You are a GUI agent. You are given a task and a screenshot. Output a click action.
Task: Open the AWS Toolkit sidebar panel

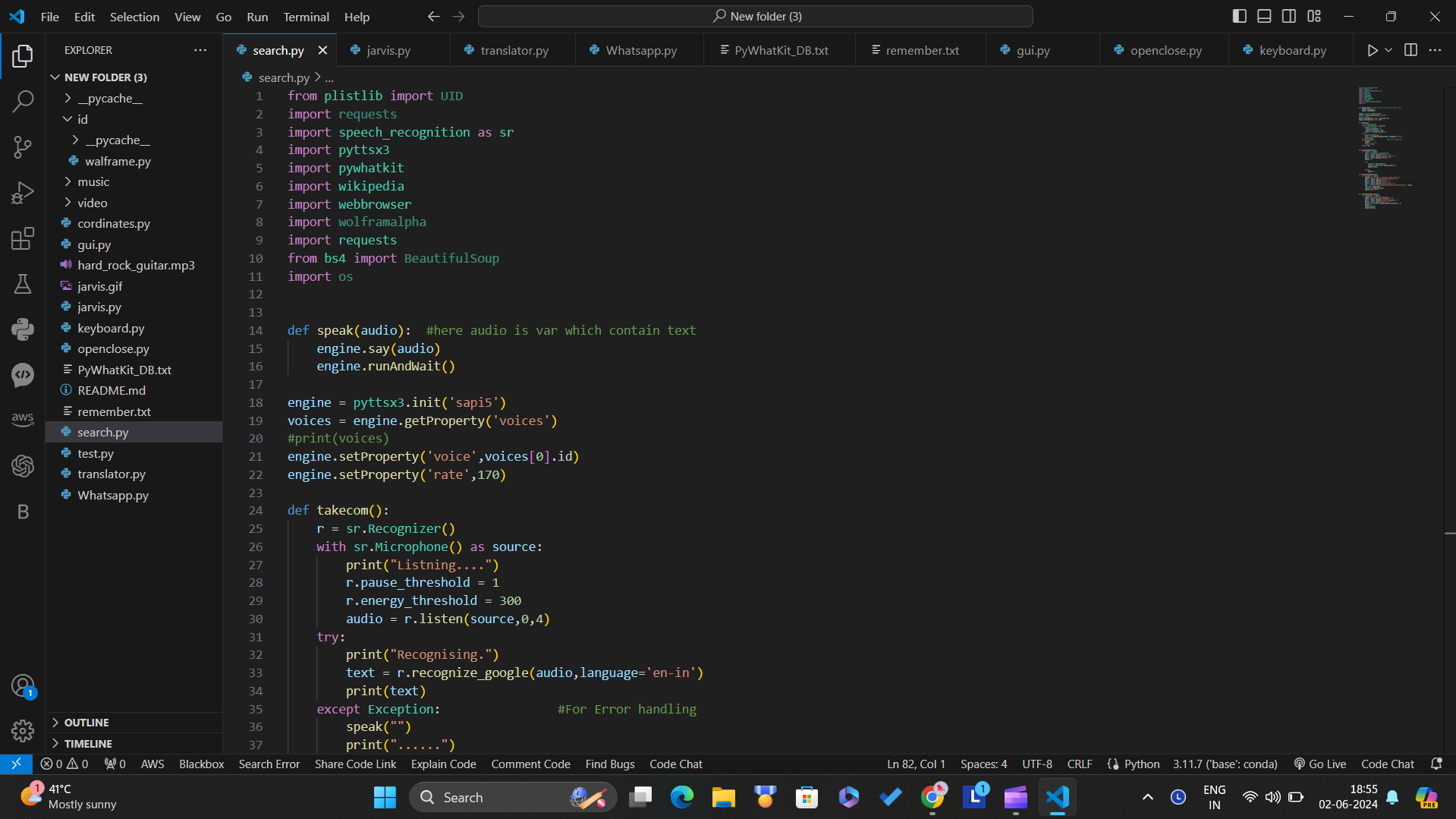click(x=23, y=419)
